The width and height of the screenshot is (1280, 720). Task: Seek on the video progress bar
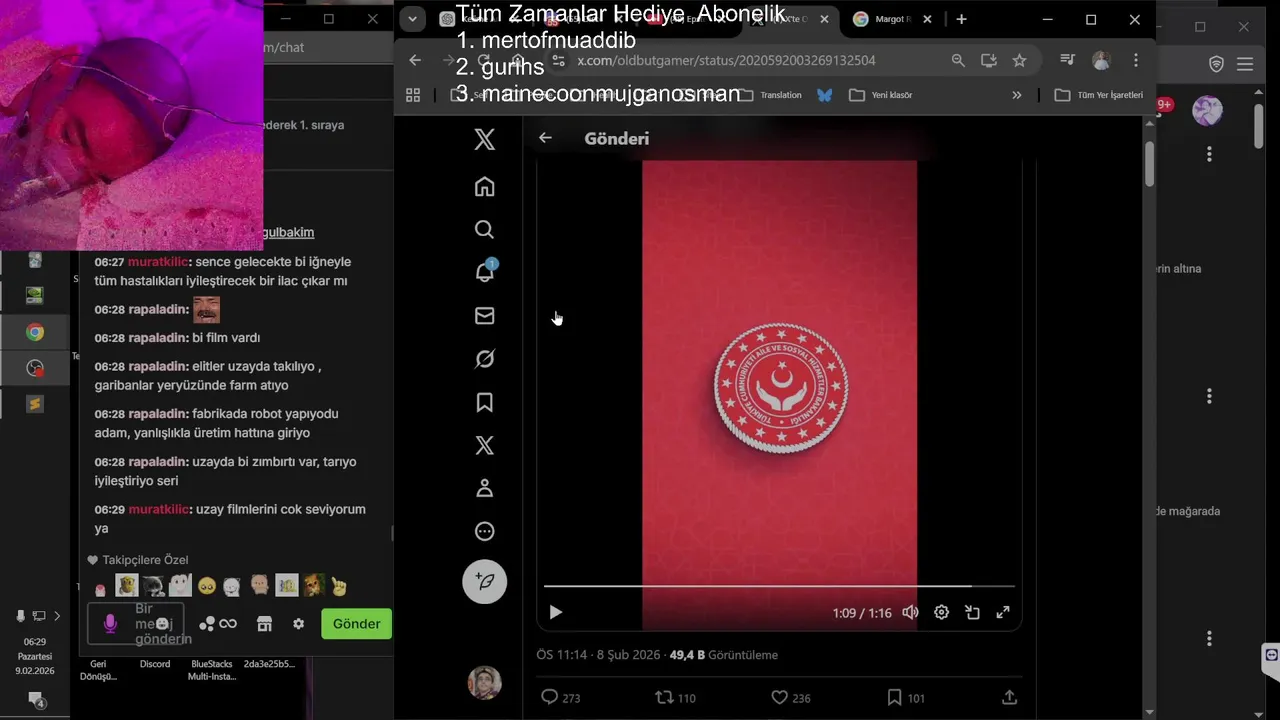click(x=779, y=586)
